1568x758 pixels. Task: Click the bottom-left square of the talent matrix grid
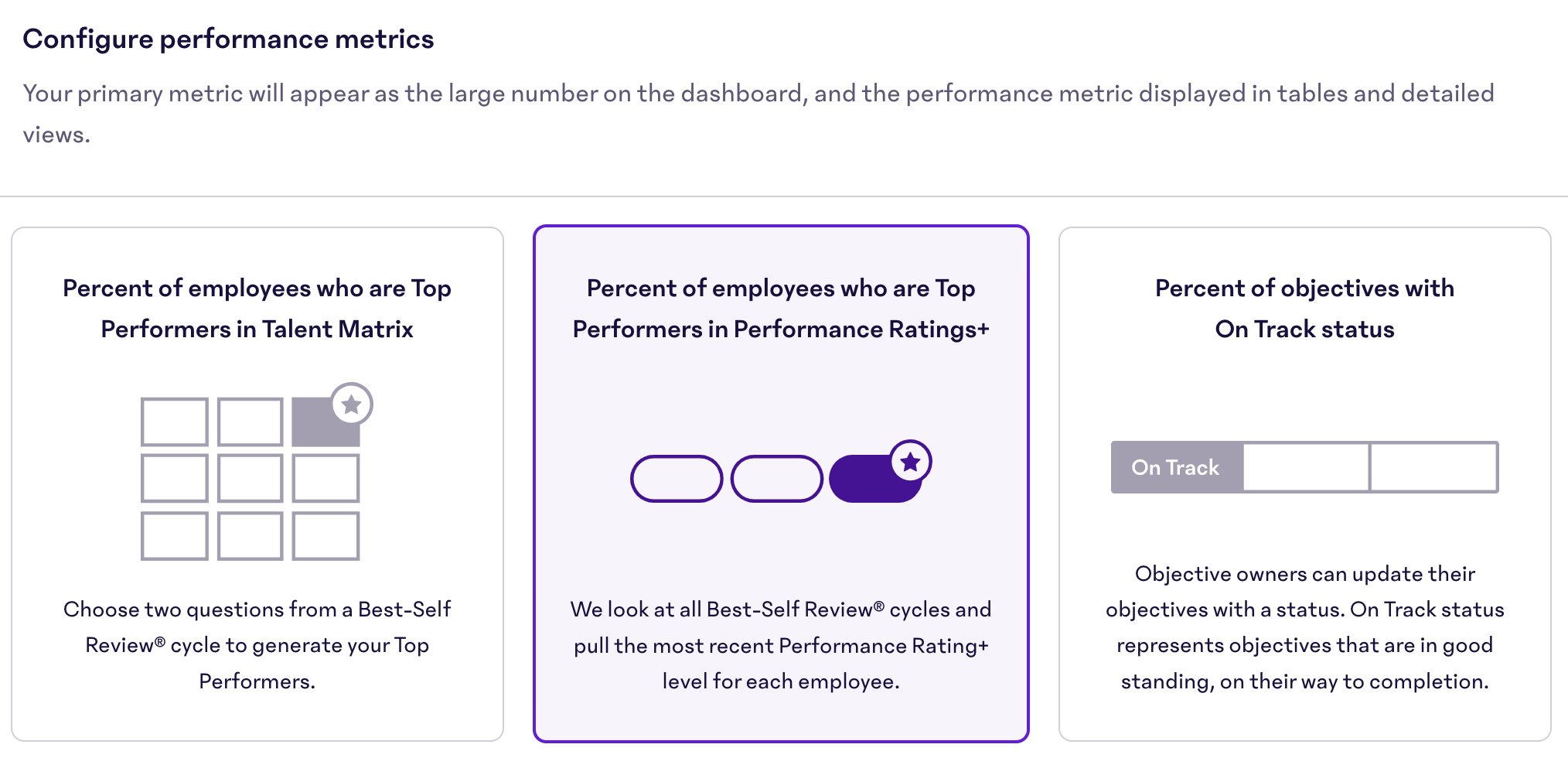174,534
